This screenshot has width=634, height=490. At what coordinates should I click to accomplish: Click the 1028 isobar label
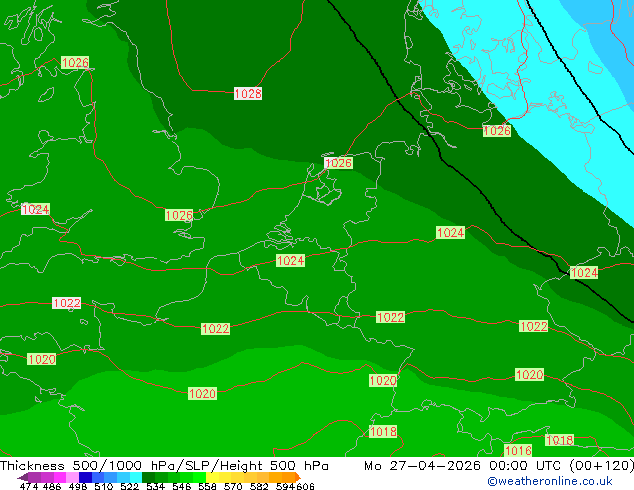click(x=248, y=94)
